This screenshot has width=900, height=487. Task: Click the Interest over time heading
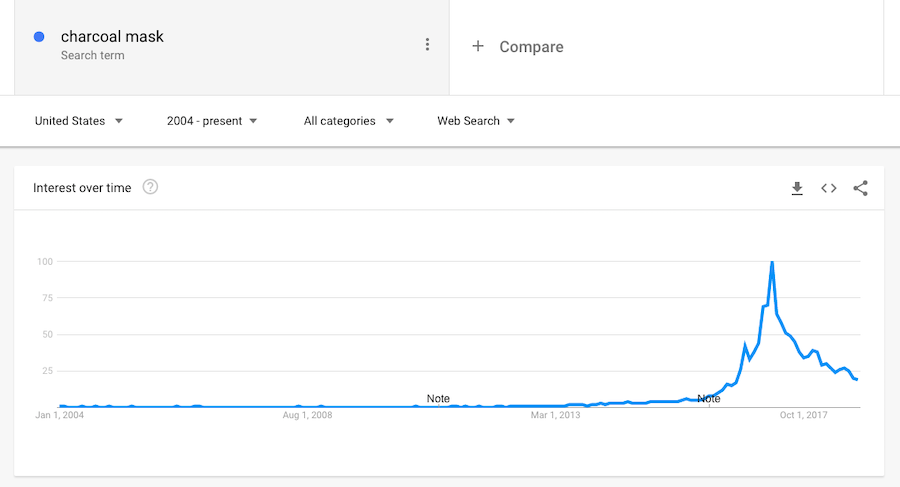tap(82, 188)
